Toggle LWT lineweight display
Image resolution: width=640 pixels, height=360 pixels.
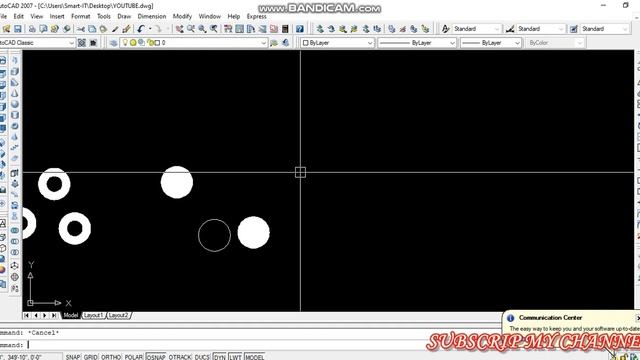[235, 357]
